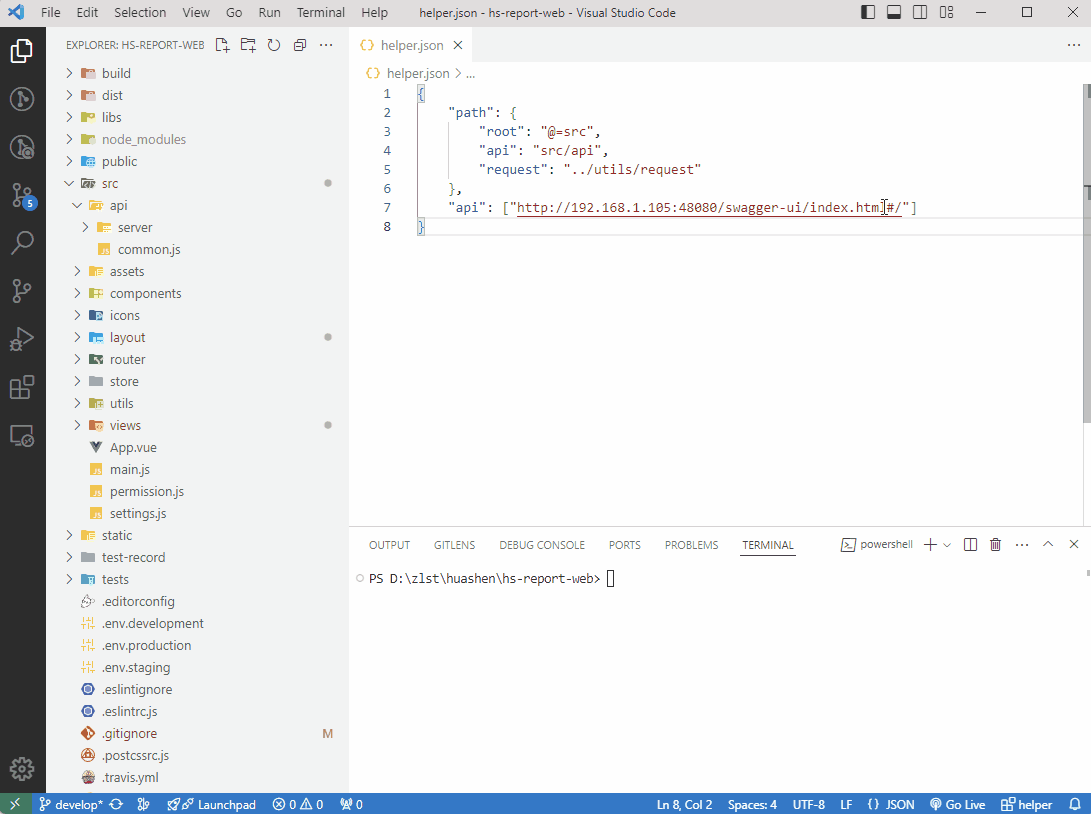Open Customize Layout icon in title bar

(x=946, y=13)
